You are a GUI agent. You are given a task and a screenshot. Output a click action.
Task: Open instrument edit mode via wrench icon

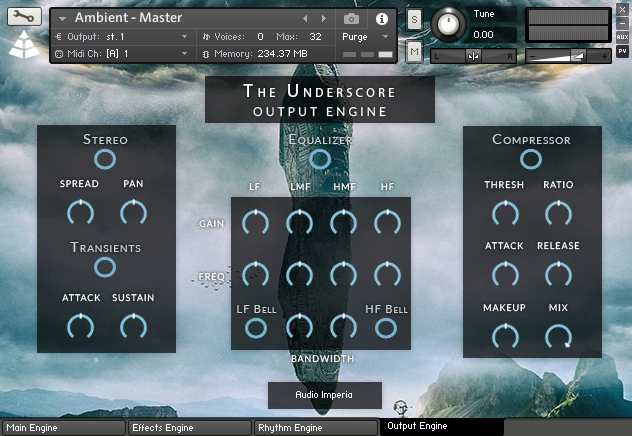[x=24, y=17]
